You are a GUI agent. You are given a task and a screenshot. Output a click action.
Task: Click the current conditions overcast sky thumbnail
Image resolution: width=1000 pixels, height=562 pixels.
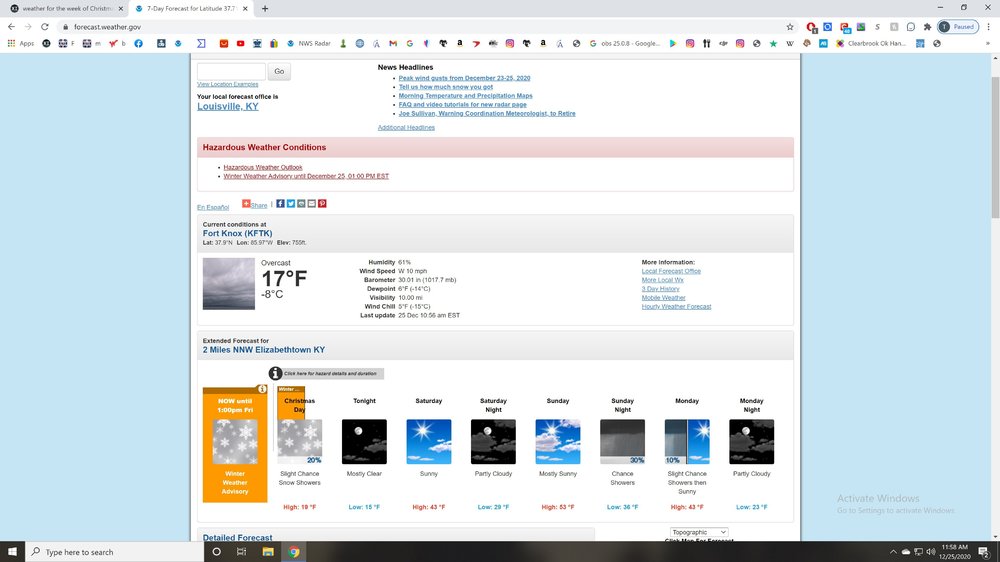(x=228, y=284)
